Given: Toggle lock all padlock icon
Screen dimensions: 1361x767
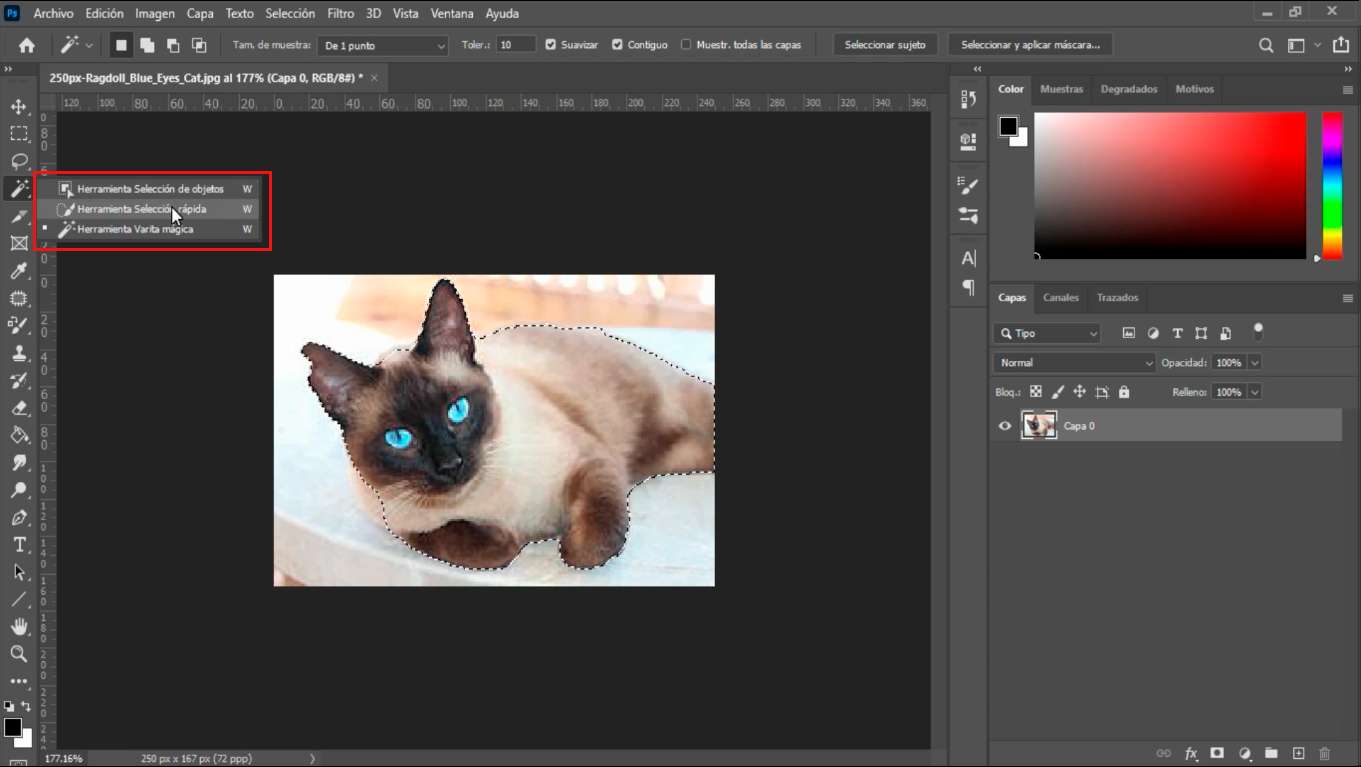Looking at the screenshot, I should [1124, 392].
